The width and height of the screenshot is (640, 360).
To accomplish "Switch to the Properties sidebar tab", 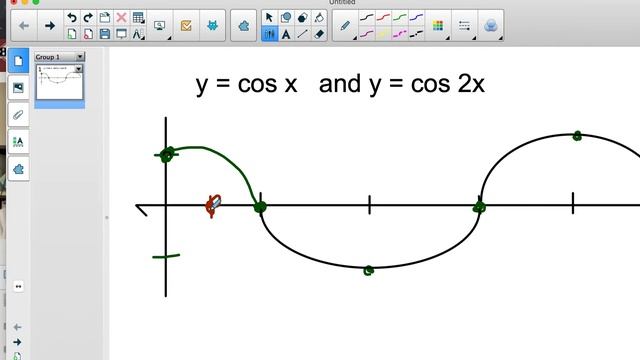I will [x=18, y=142].
